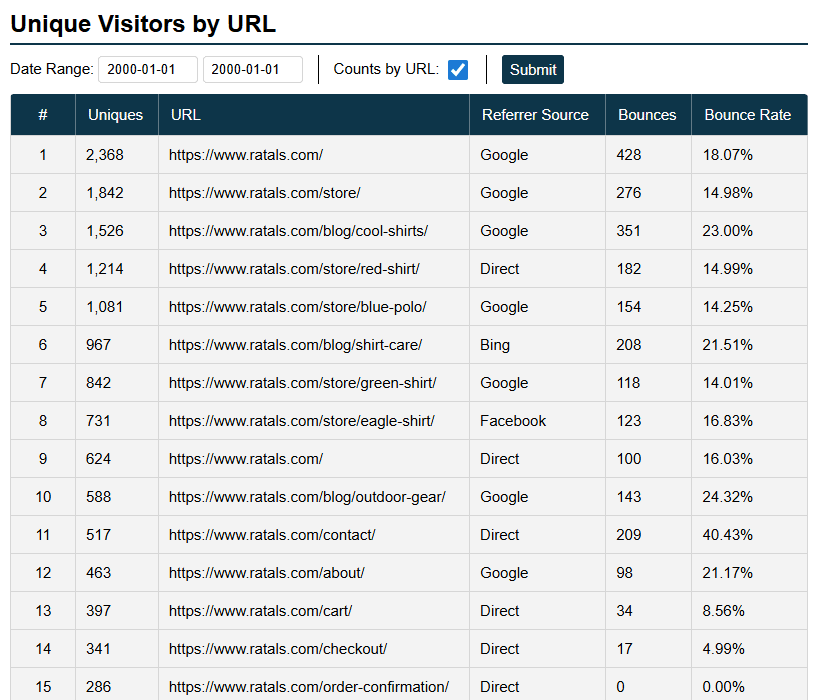Click the Submit button
This screenshot has height=700, width=818.
tap(533, 69)
